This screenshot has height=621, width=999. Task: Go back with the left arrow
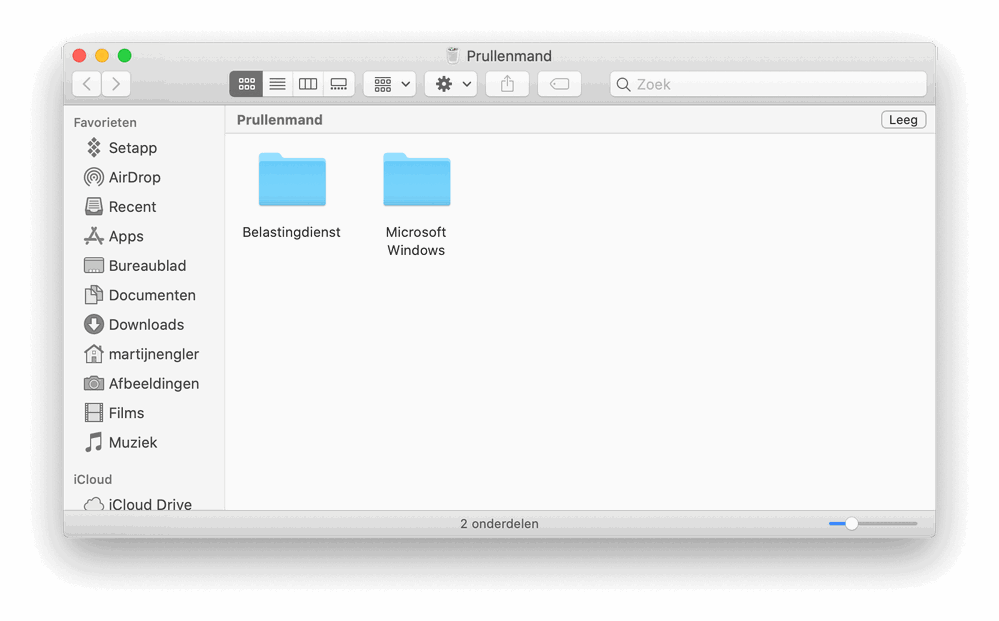[87, 84]
